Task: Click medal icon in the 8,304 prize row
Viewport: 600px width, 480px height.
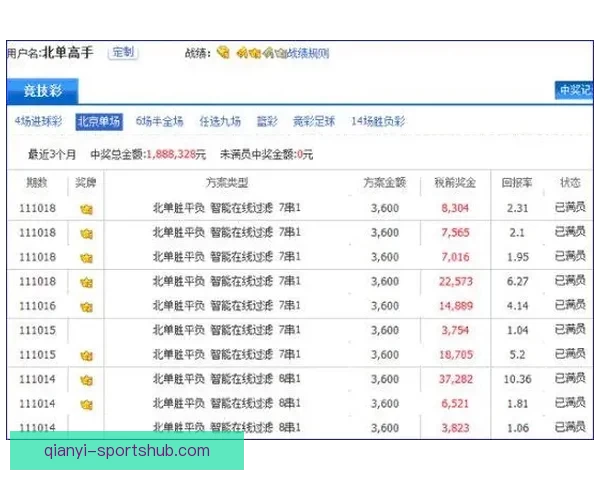Action: (86, 209)
